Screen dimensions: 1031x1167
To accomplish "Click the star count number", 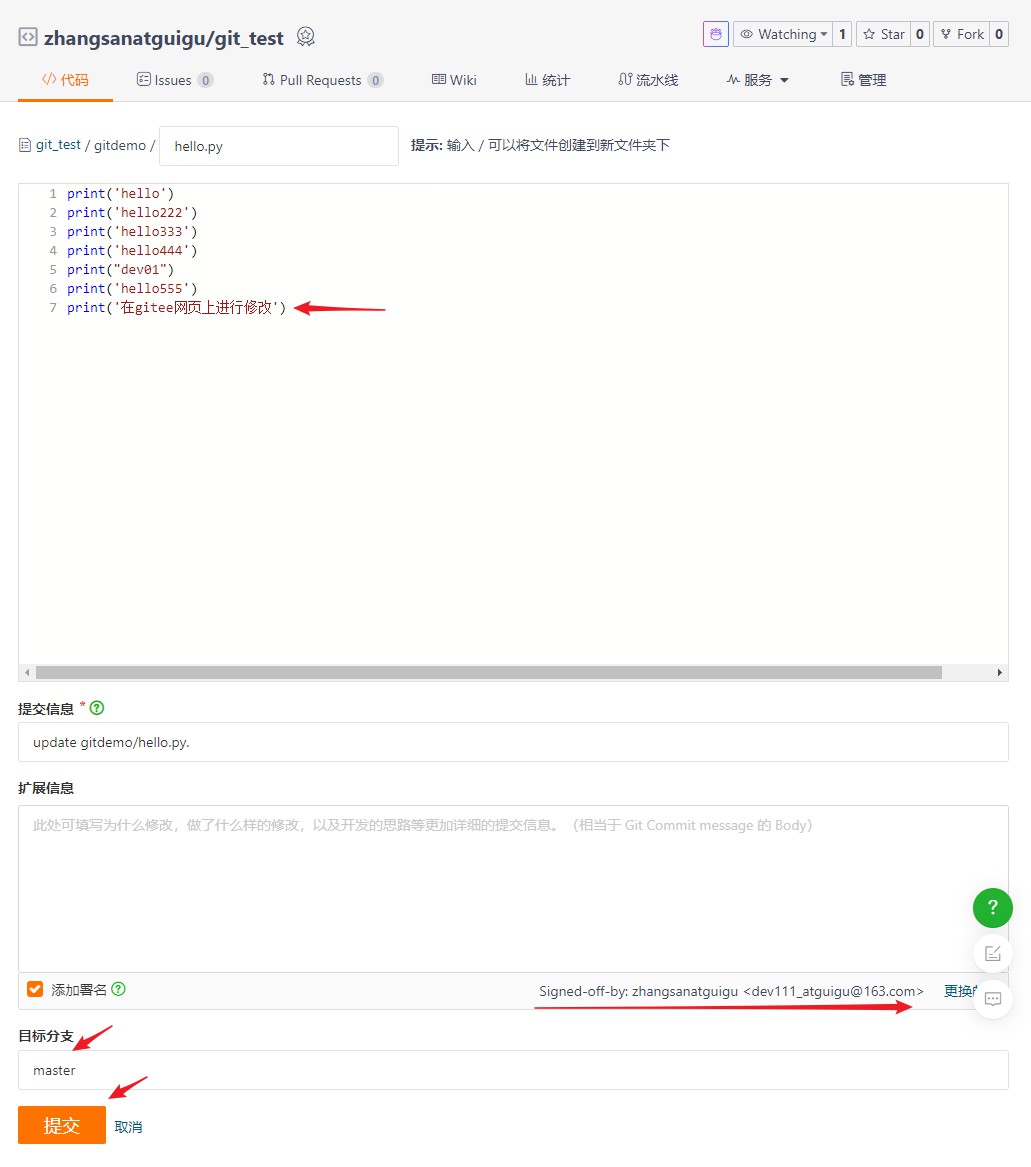I will click(920, 34).
